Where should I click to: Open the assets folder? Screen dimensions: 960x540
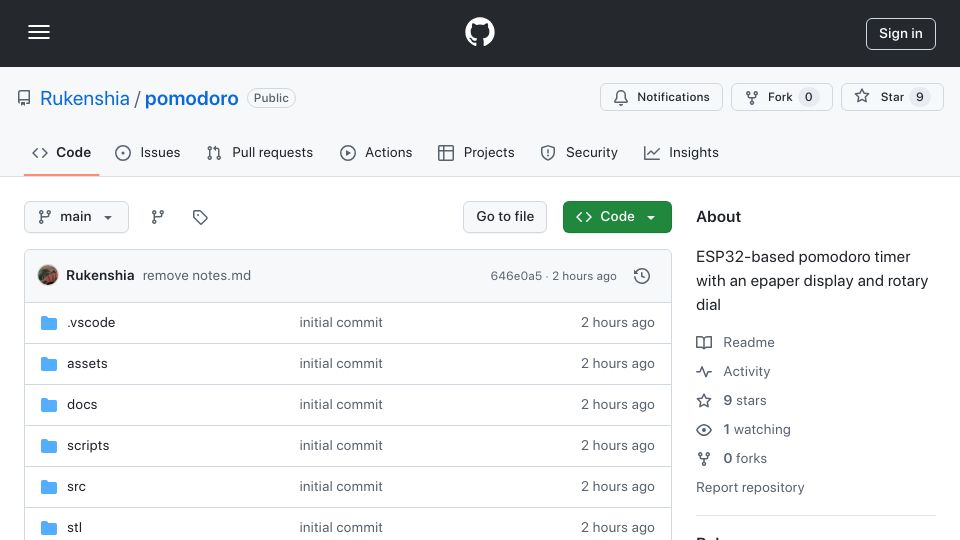pos(87,364)
